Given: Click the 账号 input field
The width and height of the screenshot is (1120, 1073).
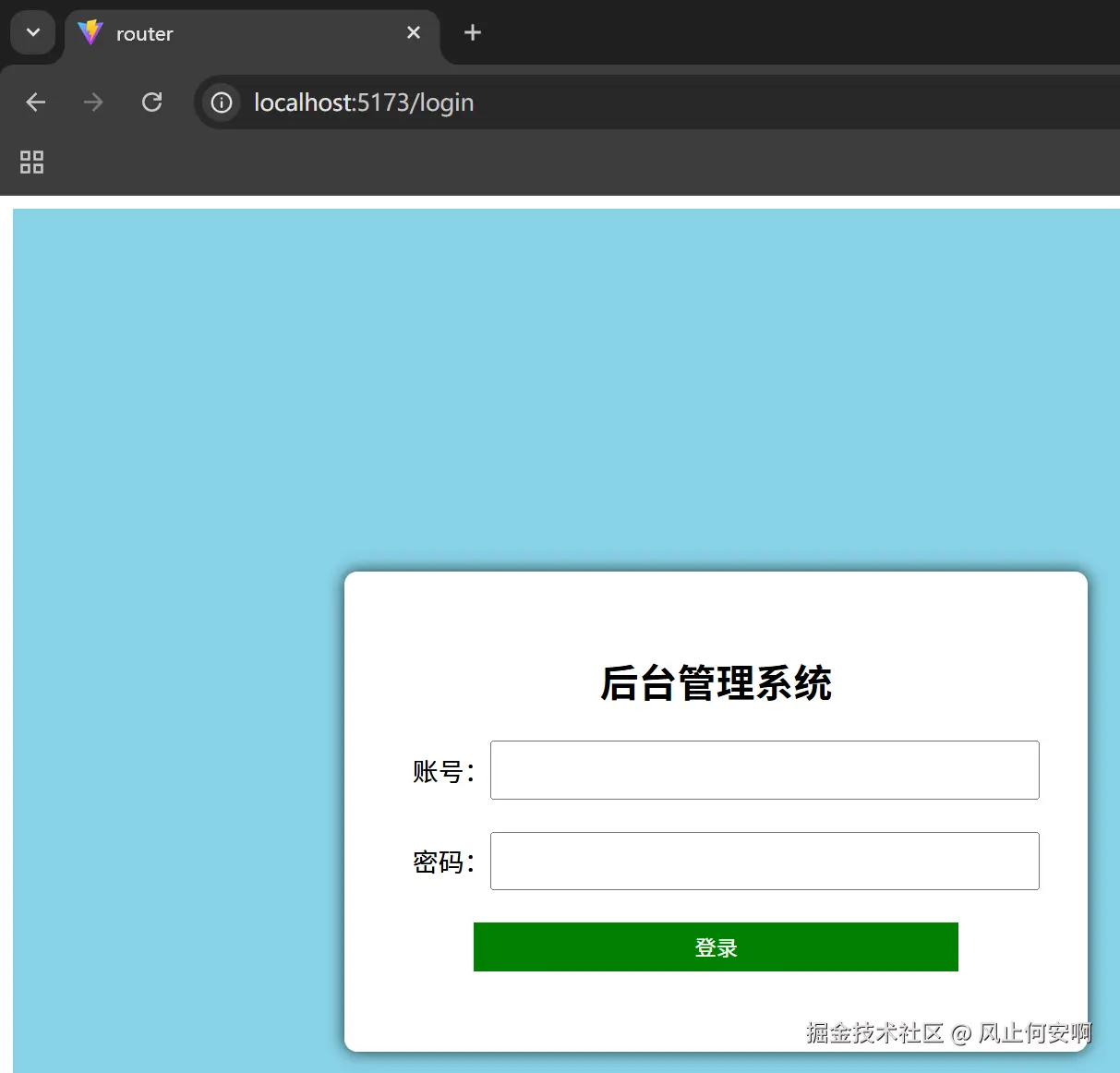Looking at the screenshot, I should [x=765, y=770].
